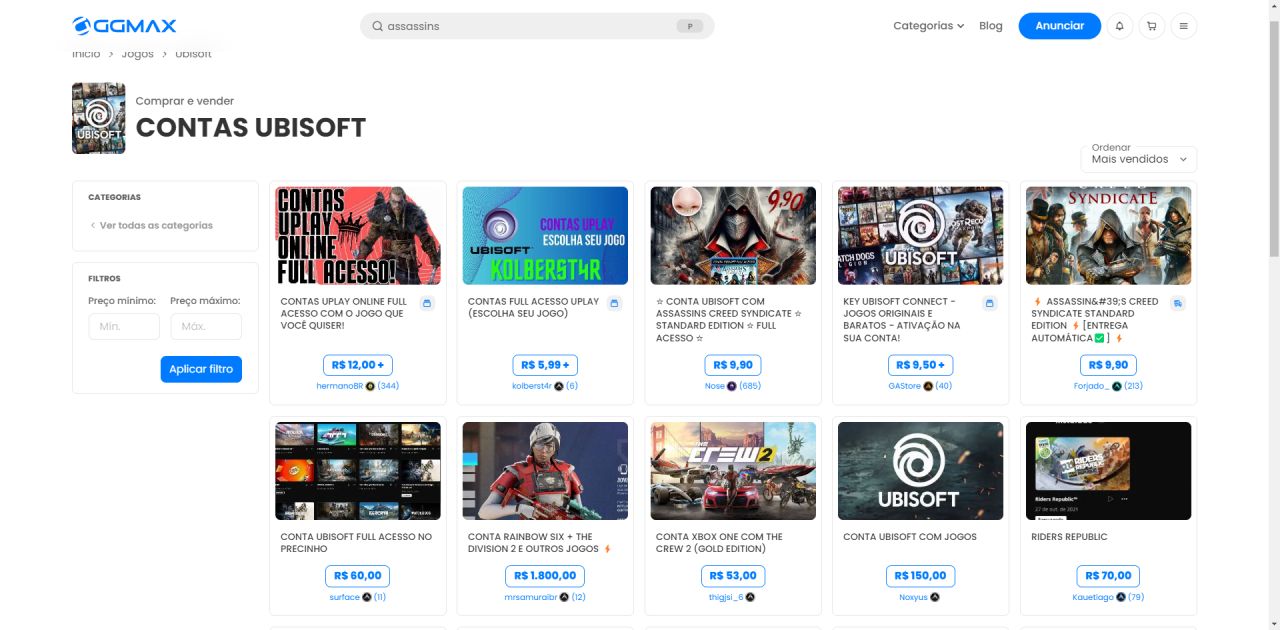The width and height of the screenshot is (1280, 630).
Task: Open the Kolberst4r Contas Uplay thumbnail
Action: (545, 236)
